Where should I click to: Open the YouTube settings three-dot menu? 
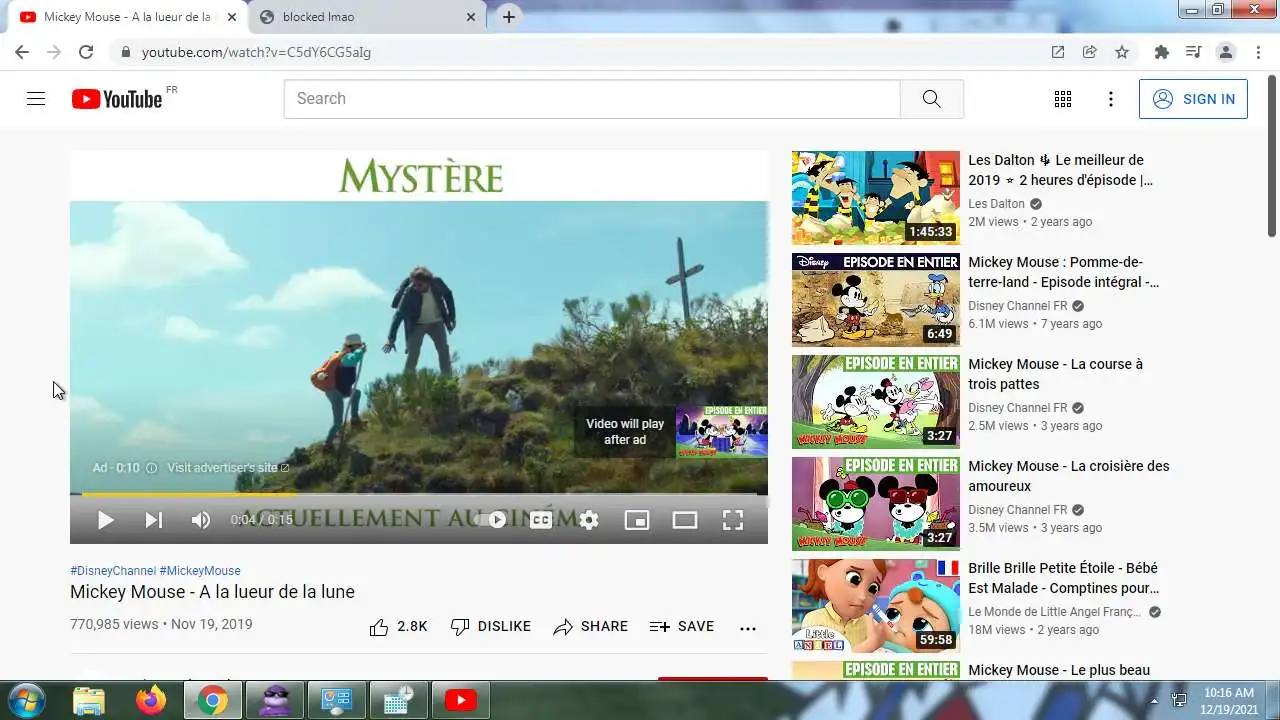(1110, 99)
